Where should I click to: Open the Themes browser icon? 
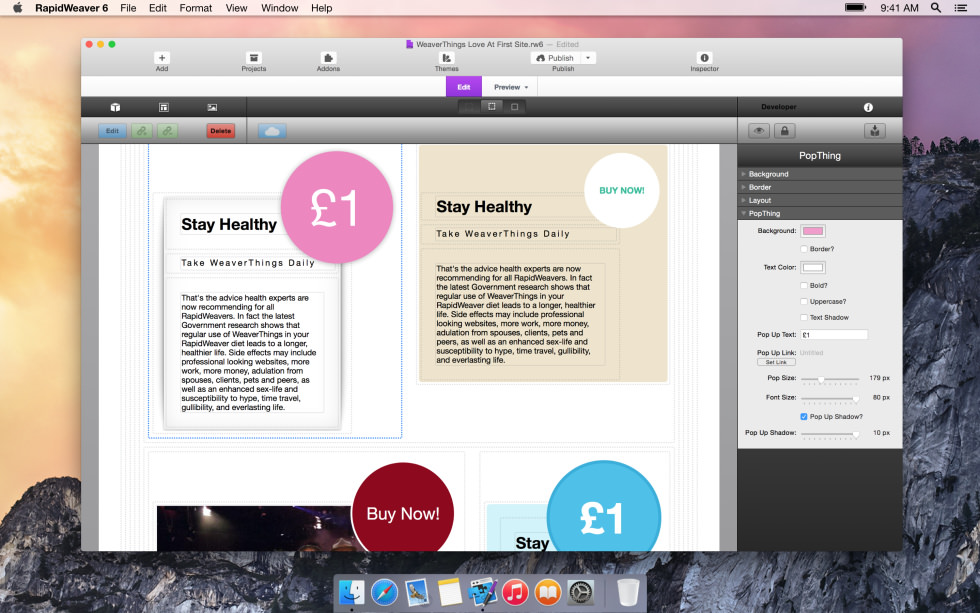(446, 58)
